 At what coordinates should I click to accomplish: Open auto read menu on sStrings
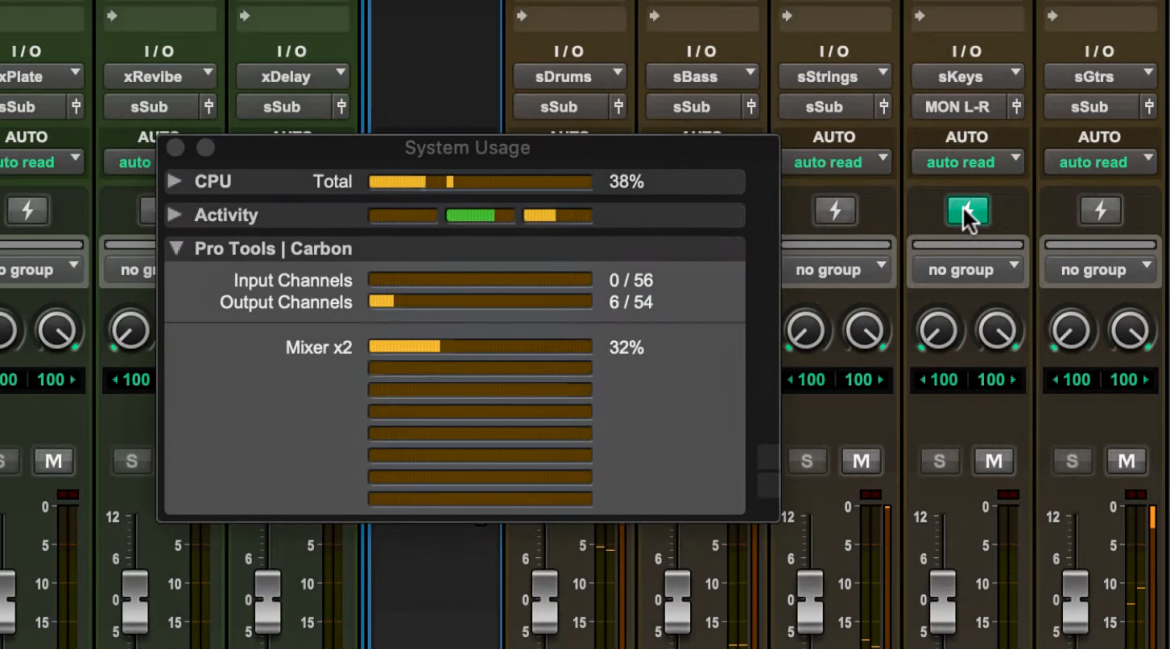835,162
